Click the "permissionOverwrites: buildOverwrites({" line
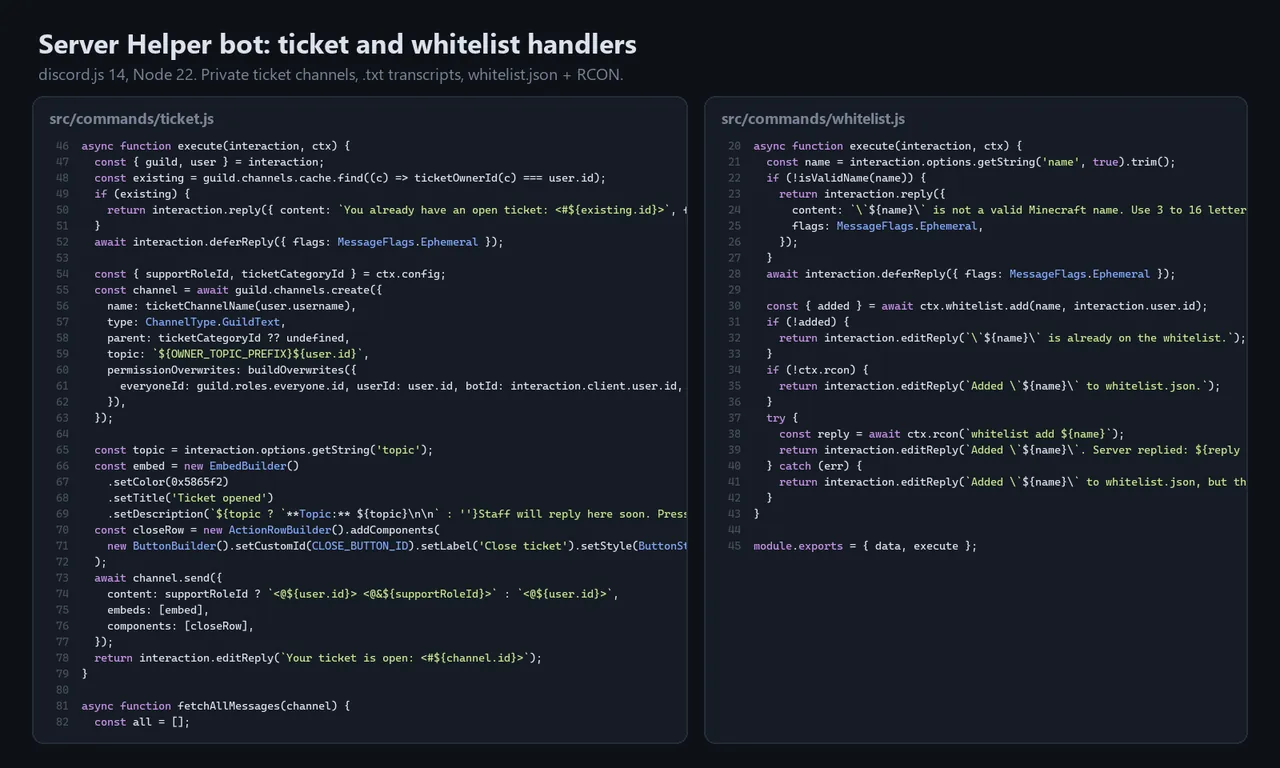This screenshot has width=1280, height=768. click(x=231, y=370)
